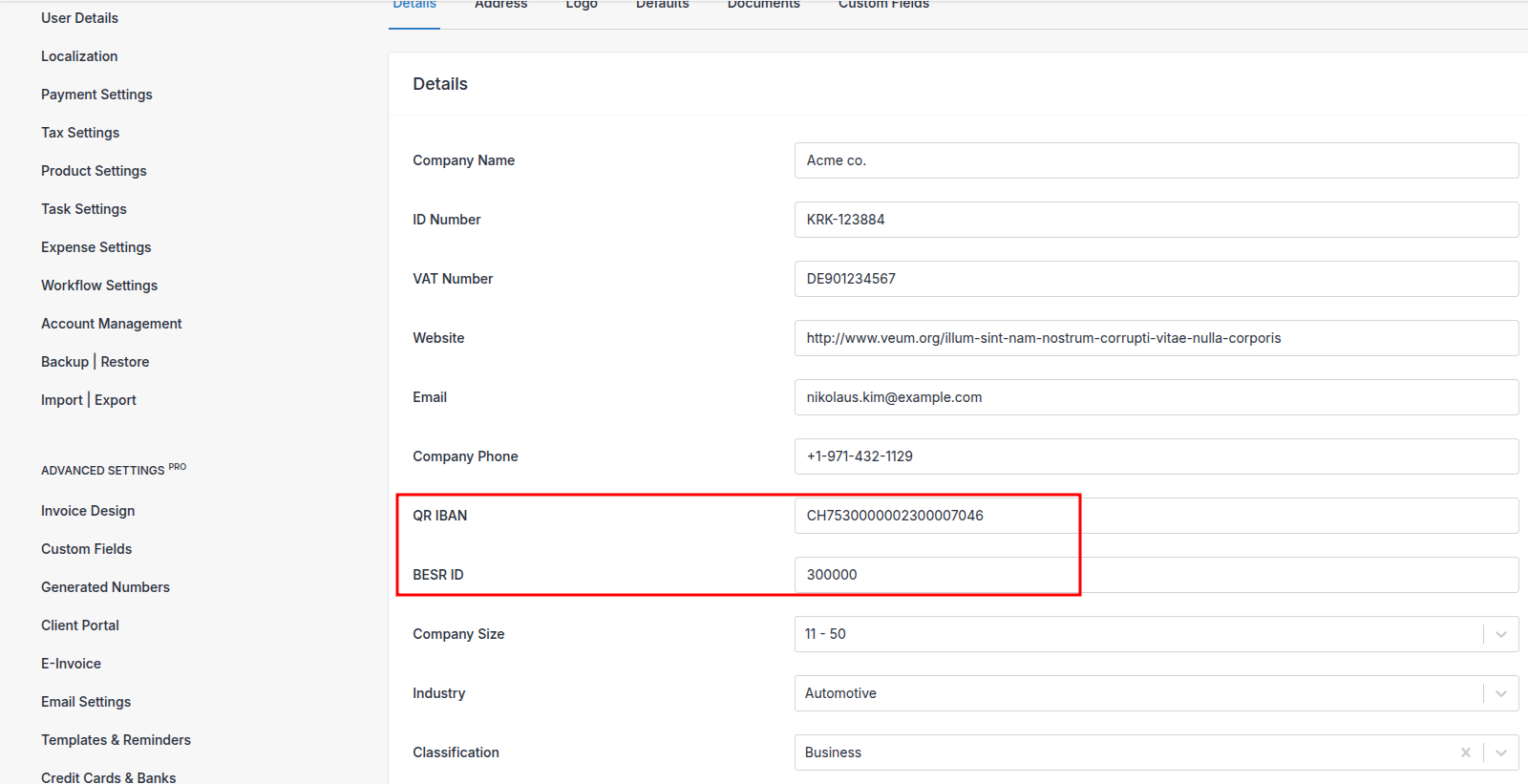Clear the Classification field with the X icon
The height and width of the screenshot is (784, 1528).
tap(1465, 752)
